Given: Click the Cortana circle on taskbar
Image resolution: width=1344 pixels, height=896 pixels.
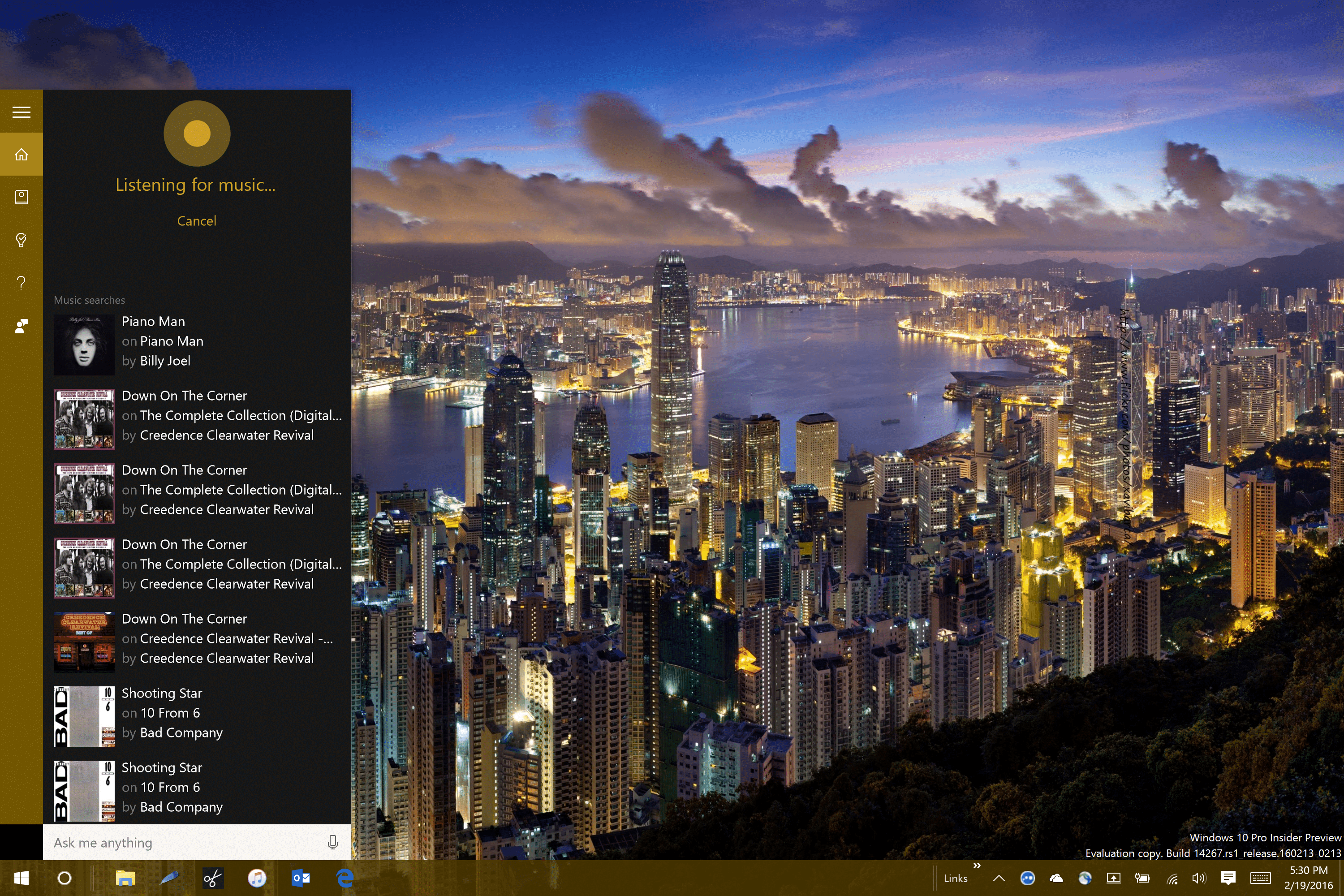Looking at the screenshot, I should (64, 878).
